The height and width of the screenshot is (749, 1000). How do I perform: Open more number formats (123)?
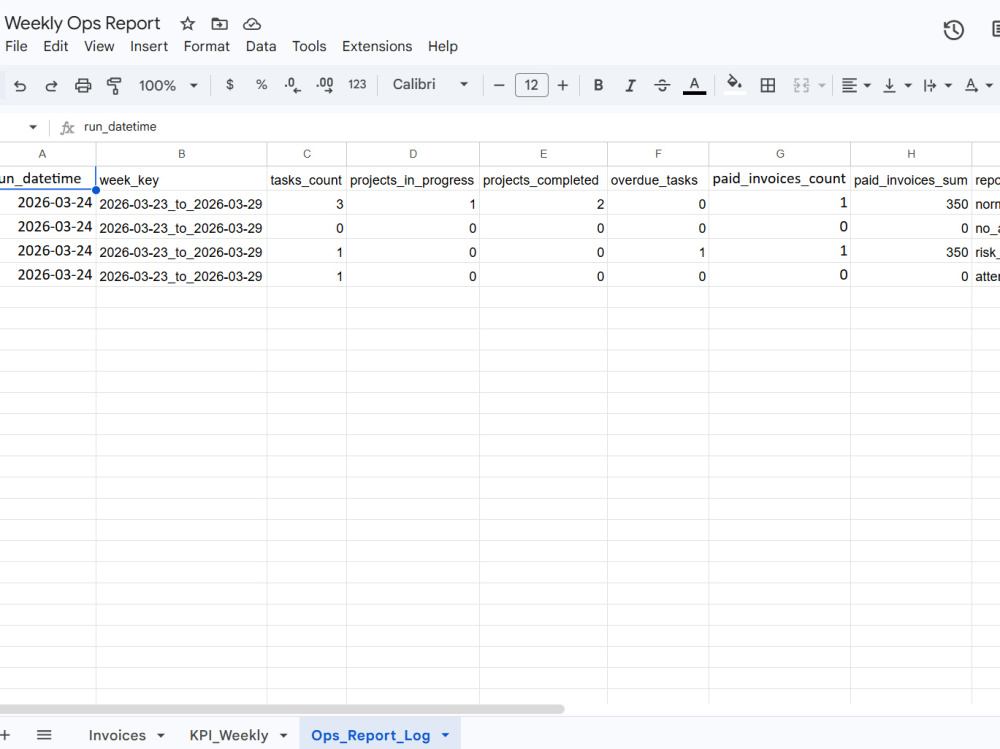[357, 84]
